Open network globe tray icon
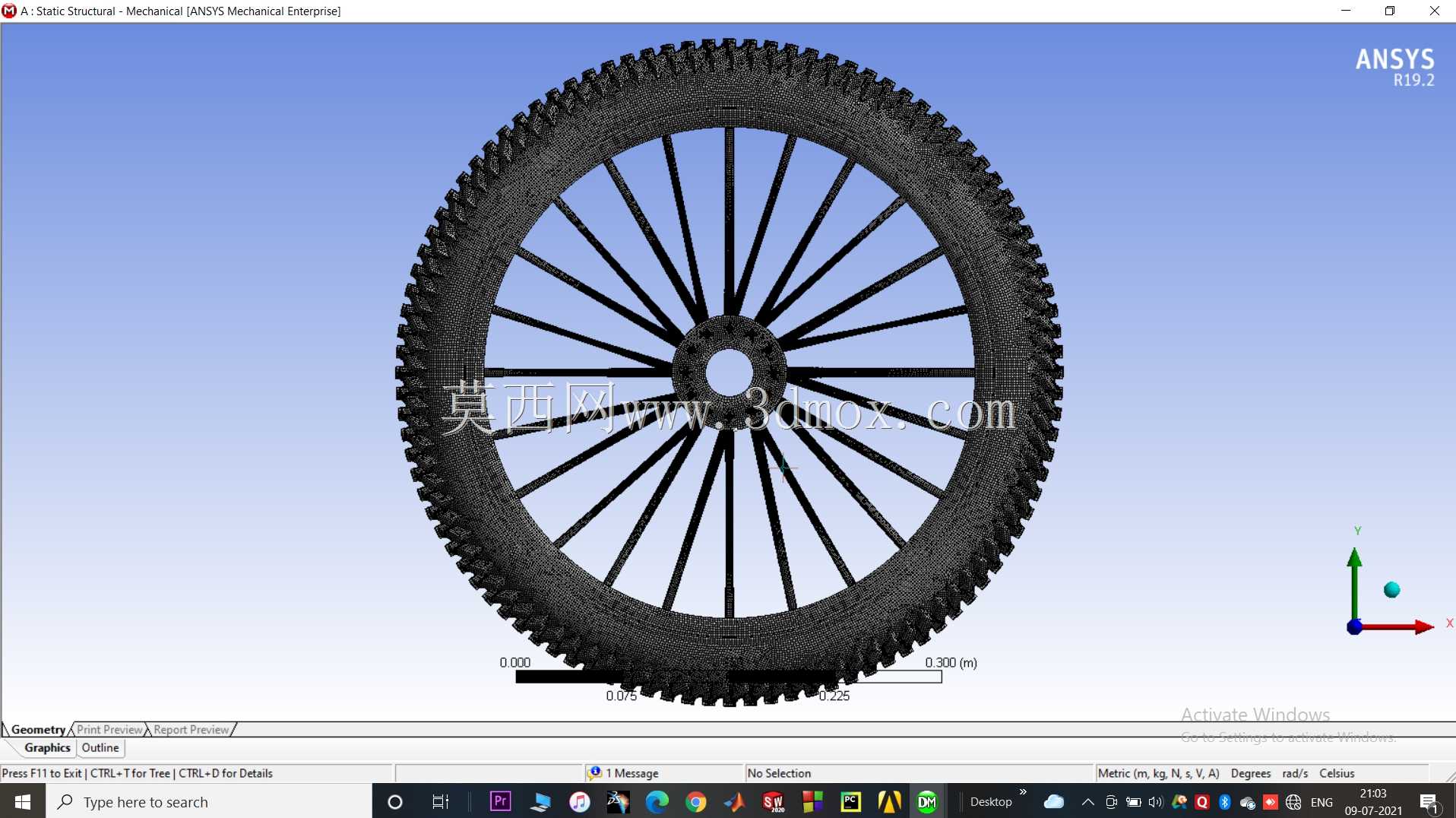Image resolution: width=1456 pixels, height=818 pixels. (x=1293, y=801)
